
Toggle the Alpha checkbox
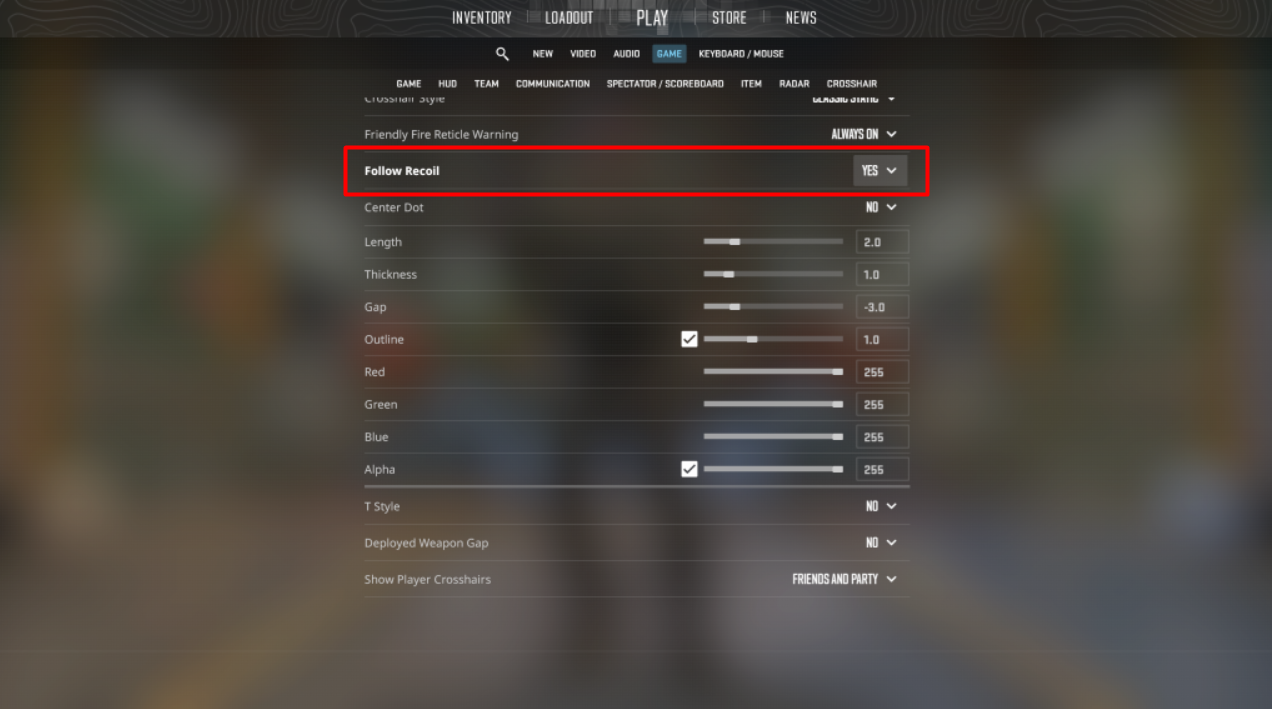[689, 469]
